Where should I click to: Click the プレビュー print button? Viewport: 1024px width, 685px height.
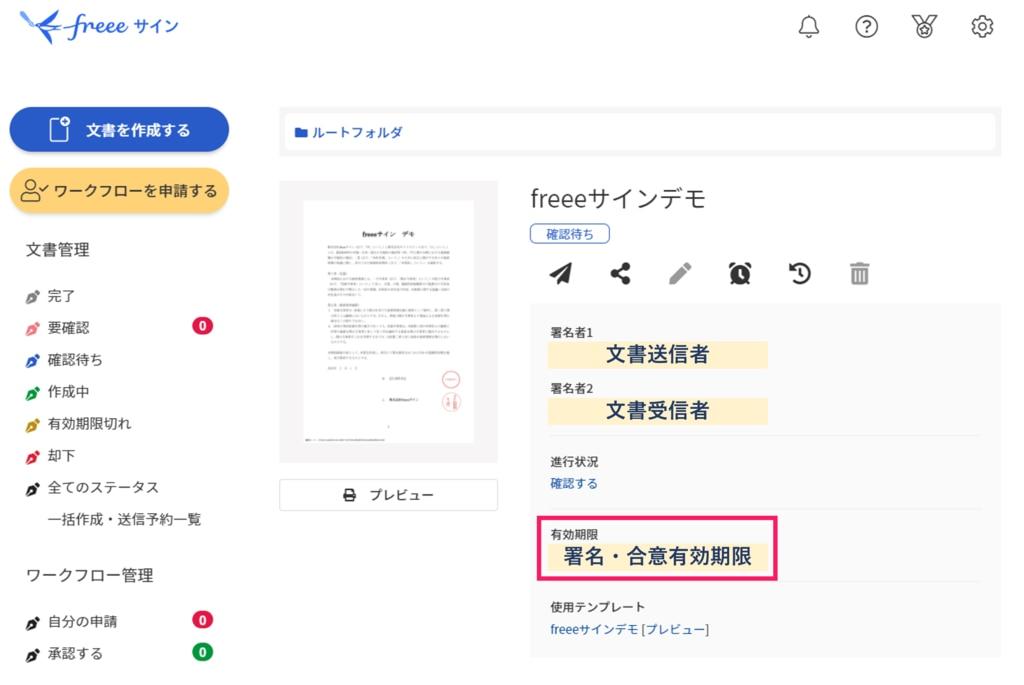click(x=388, y=495)
